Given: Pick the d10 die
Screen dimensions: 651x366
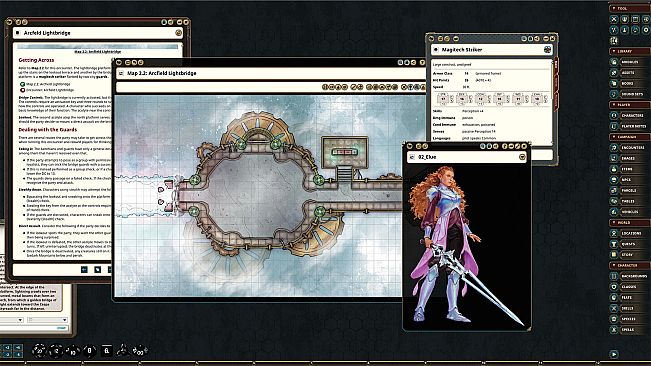Looking at the screenshot, I should click(73, 351).
